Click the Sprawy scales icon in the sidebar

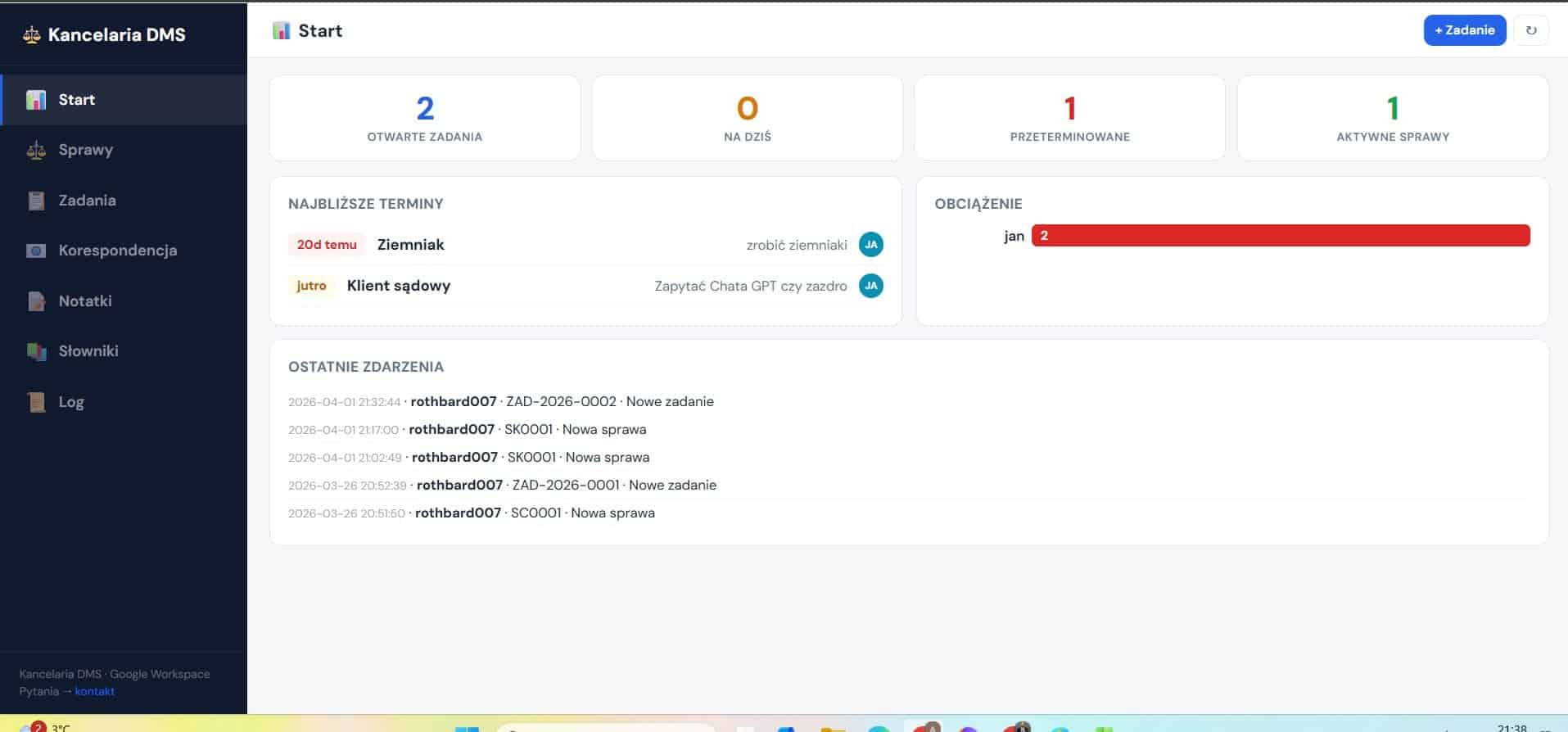[36, 150]
